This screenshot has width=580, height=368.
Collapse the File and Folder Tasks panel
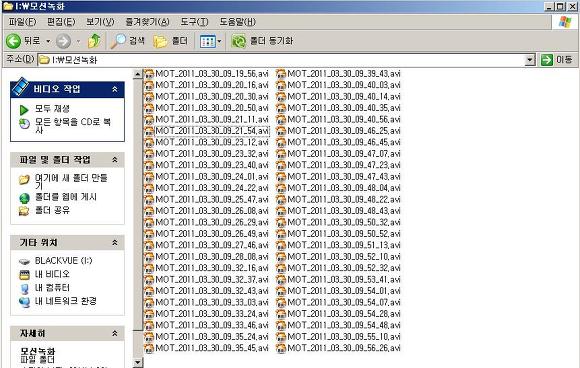115,160
